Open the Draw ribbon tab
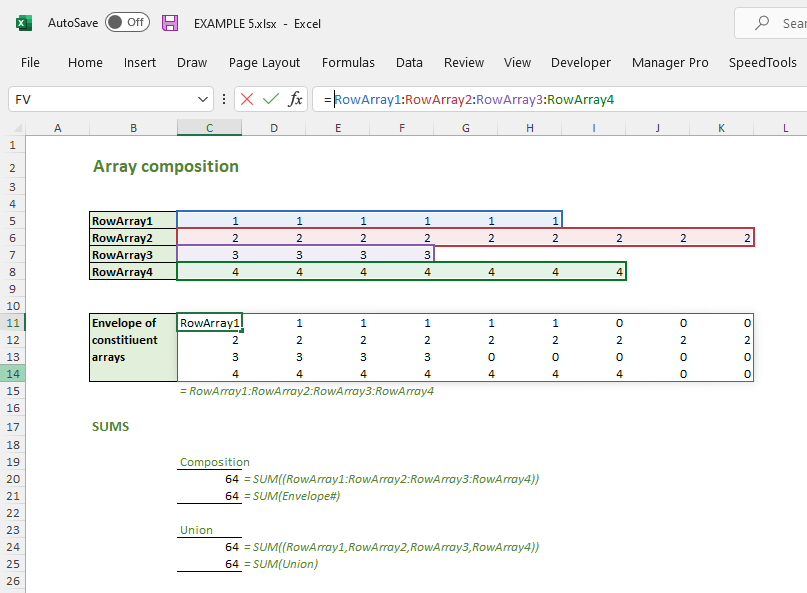The height and width of the screenshot is (593, 807). coord(192,62)
